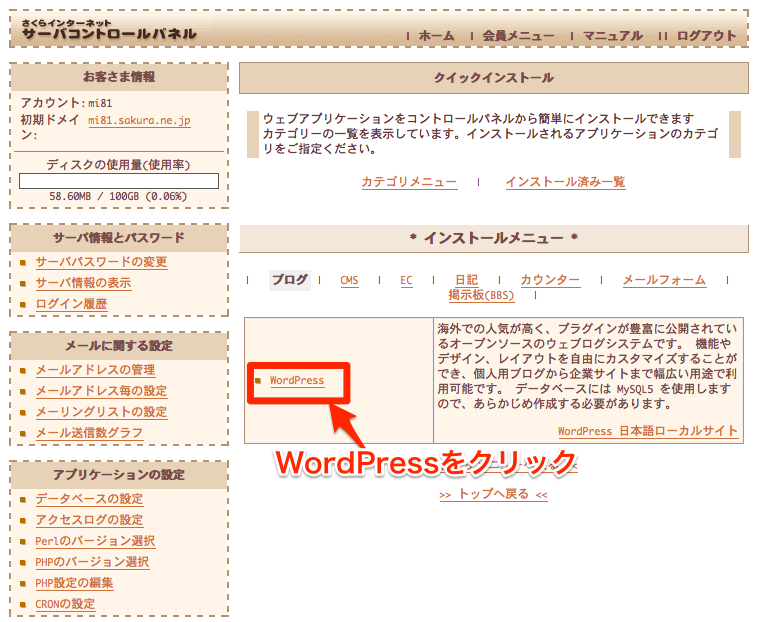Click the メールに関する設定 panel heading

tap(119, 346)
